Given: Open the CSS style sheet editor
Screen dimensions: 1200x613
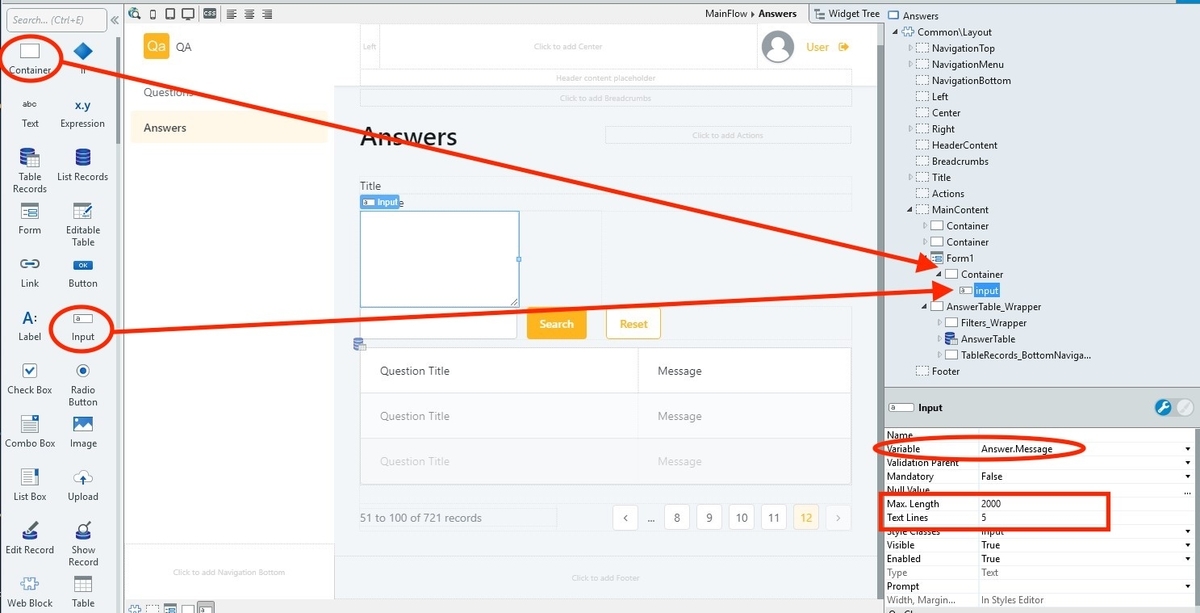Looking at the screenshot, I should tap(209, 13).
